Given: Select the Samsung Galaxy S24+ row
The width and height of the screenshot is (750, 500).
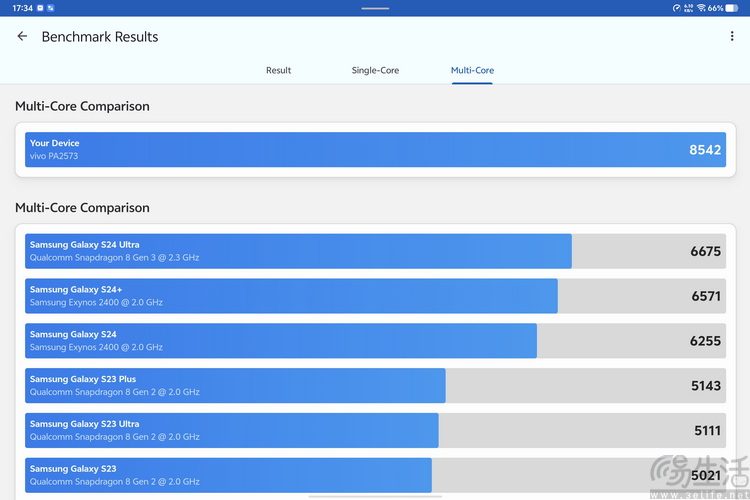Looking at the screenshot, I should click(375, 296).
